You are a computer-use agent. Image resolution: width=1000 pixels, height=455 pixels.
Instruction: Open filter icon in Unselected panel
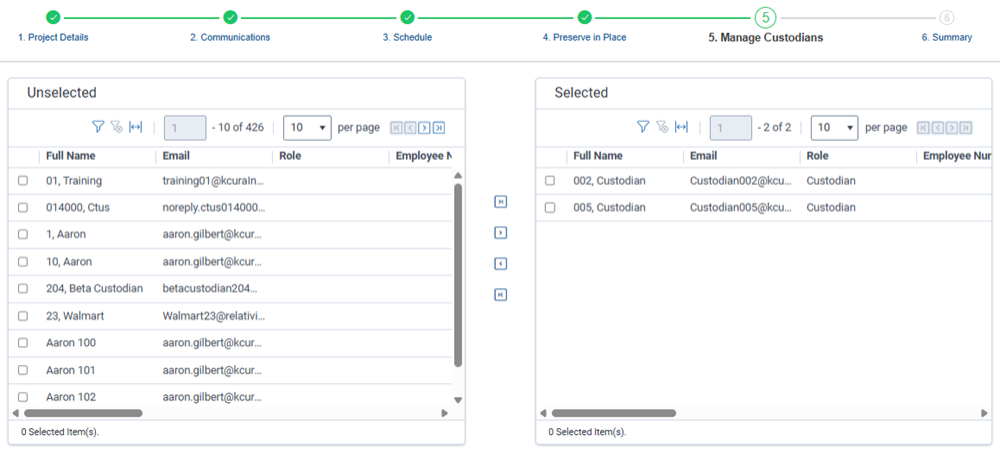coord(98,127)
